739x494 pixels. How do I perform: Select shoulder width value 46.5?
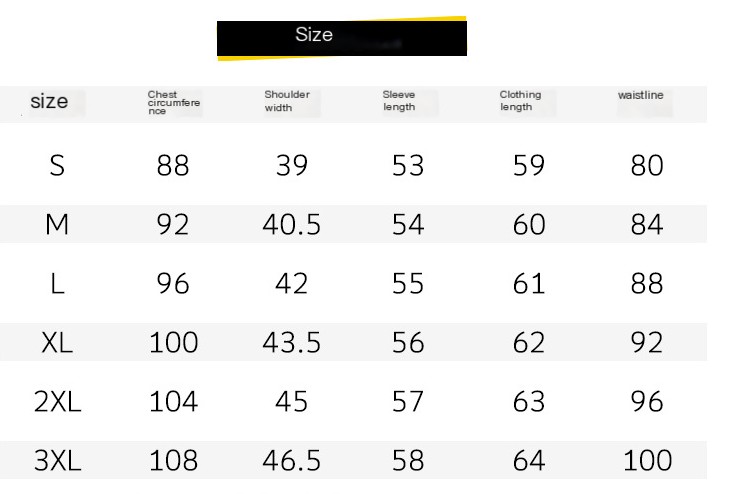pyautogui.click(x=292, y=461)
